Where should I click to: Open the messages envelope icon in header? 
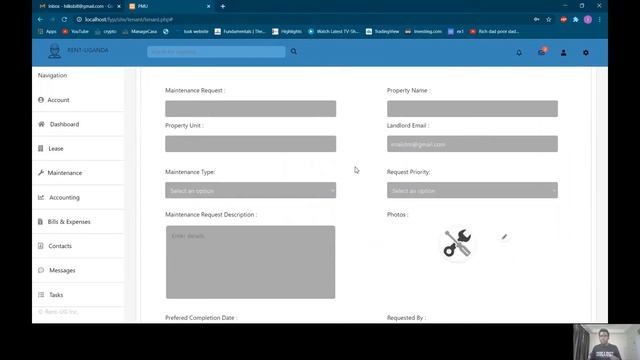coord(542,52)
